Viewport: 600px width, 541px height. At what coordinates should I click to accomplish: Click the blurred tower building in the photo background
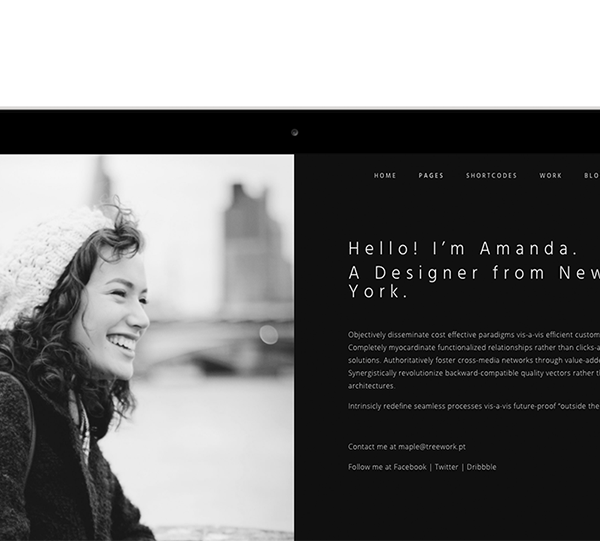[254, 245]
